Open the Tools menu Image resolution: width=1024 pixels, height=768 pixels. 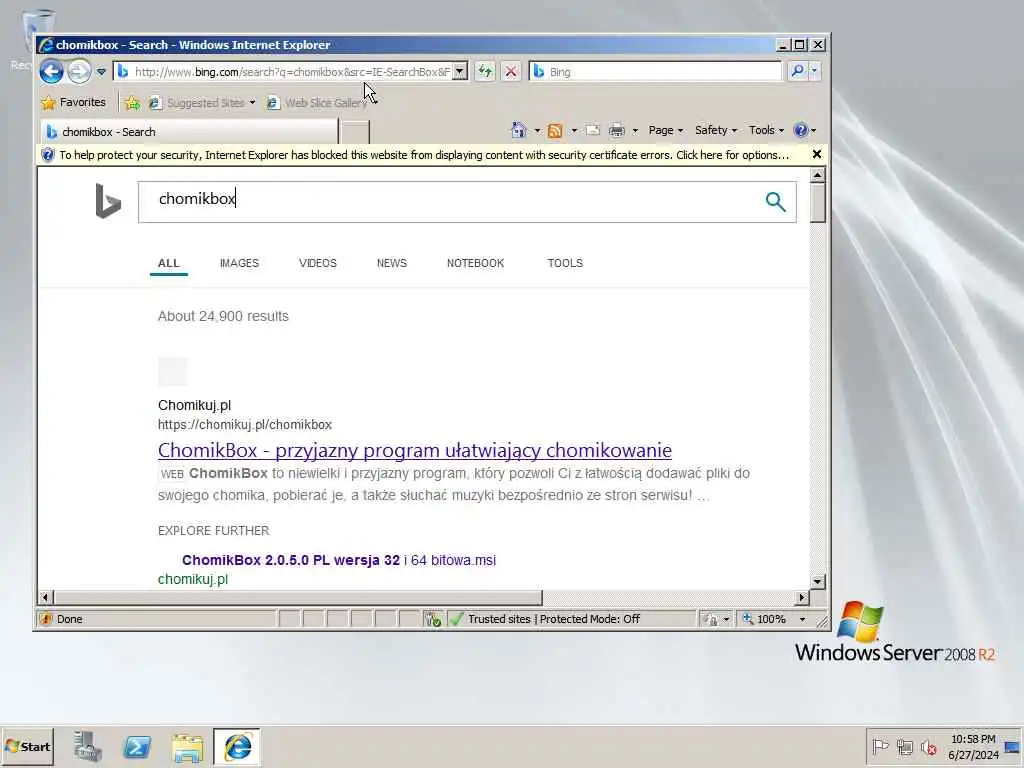pyautogui.click(x=766, y=130)
